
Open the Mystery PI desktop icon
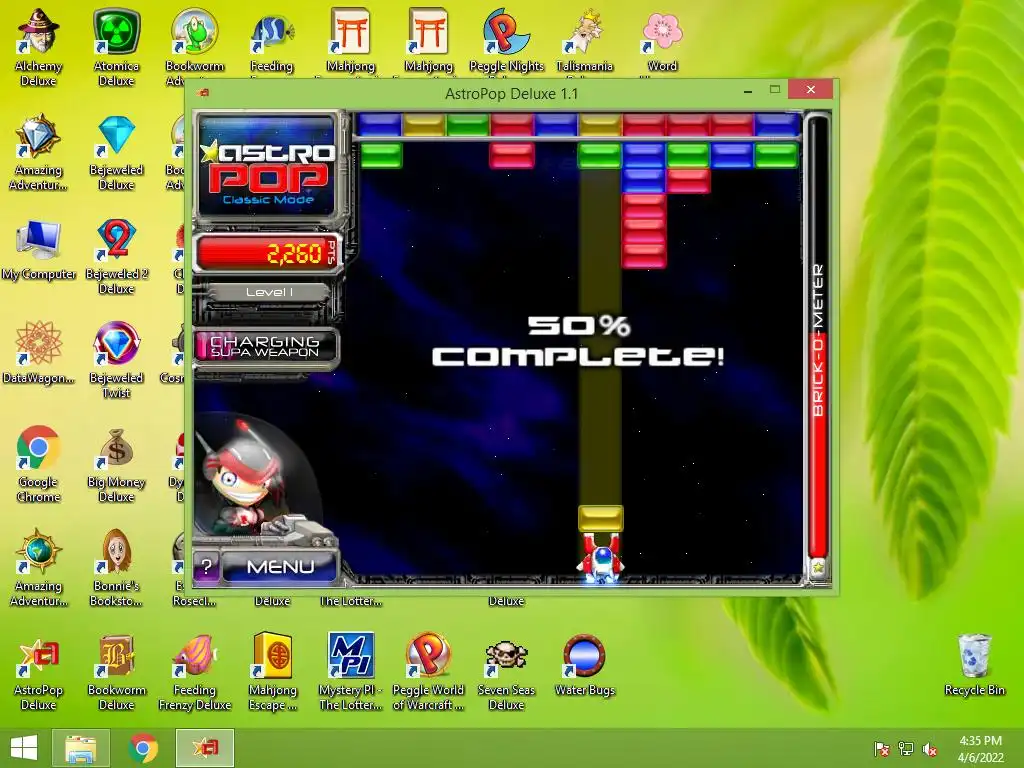click(350, 673)
